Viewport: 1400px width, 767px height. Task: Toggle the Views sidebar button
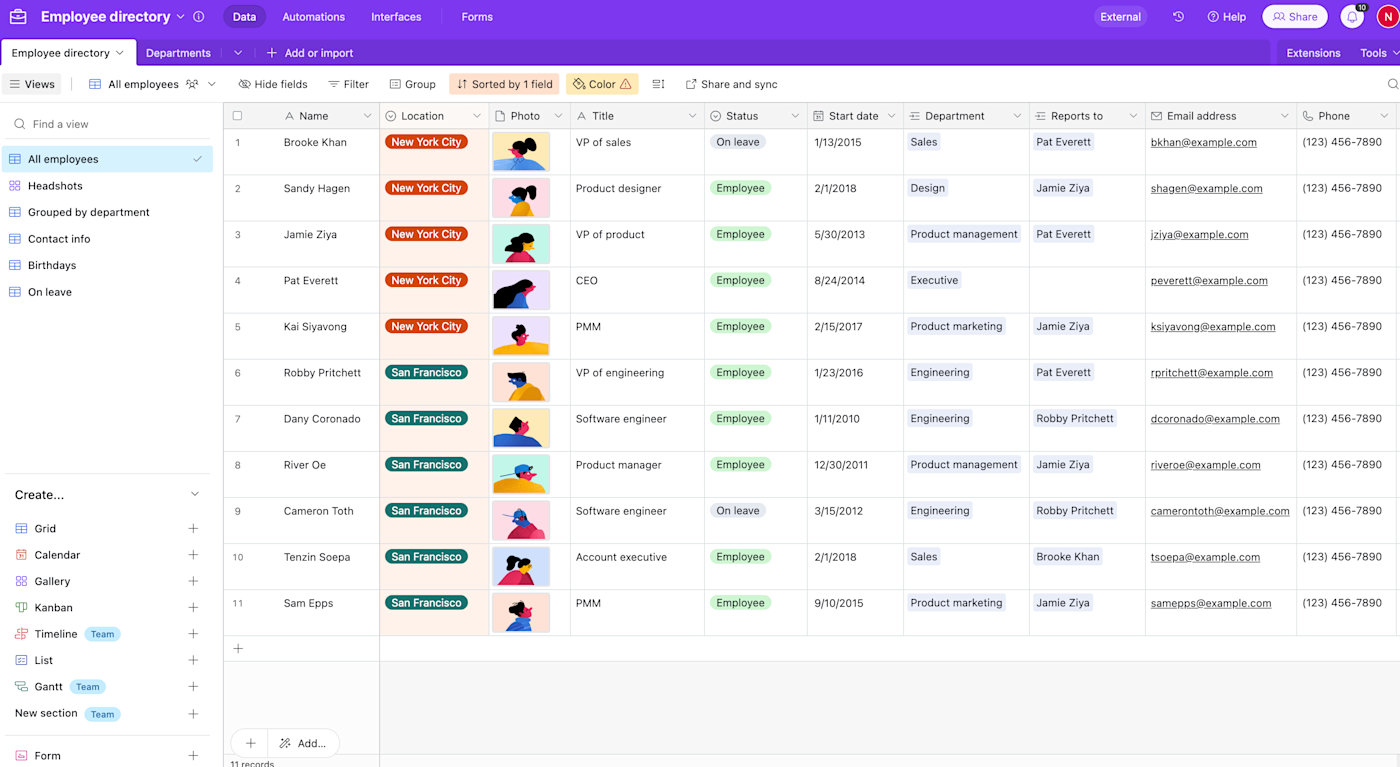(x=32, y=85)
